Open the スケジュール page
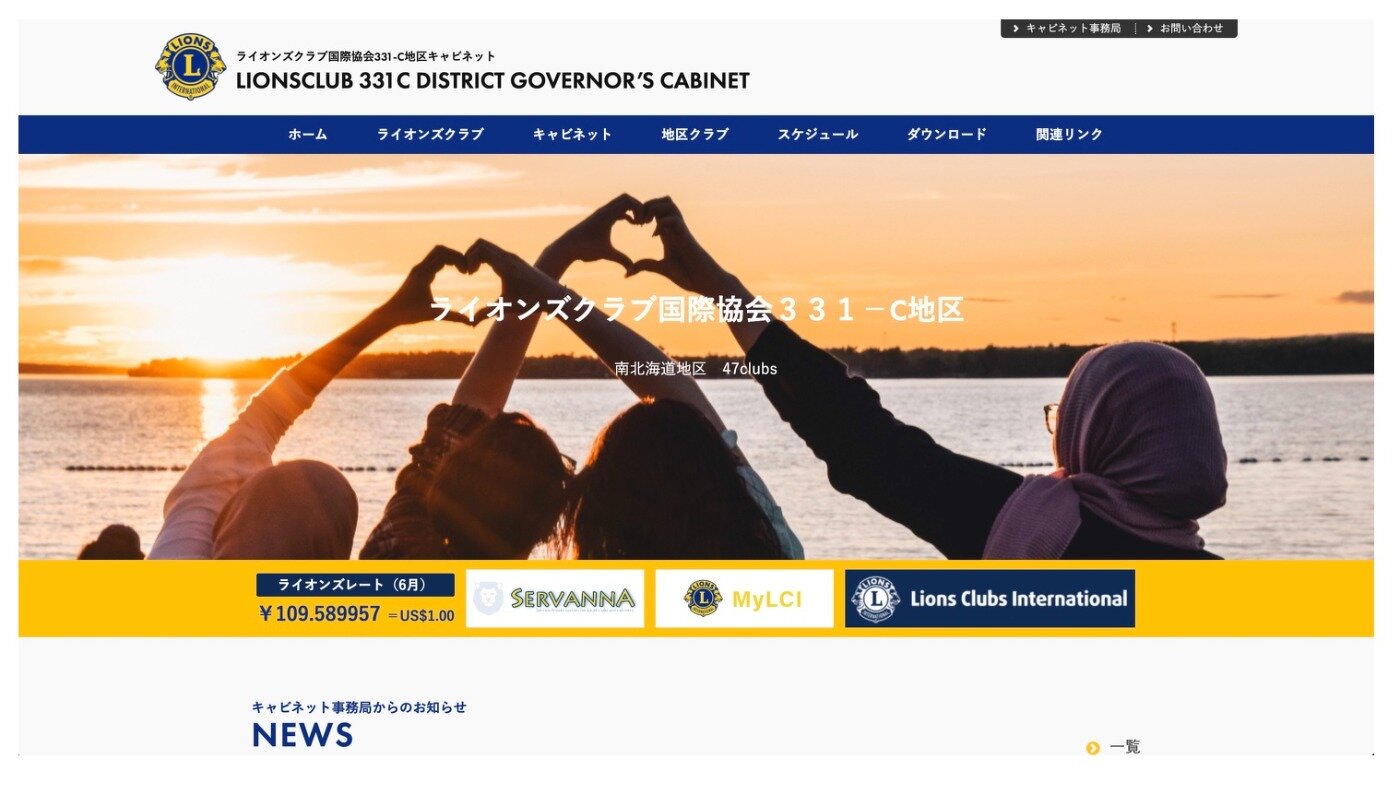Screen dimensions: 1400x794 point(818,135)
